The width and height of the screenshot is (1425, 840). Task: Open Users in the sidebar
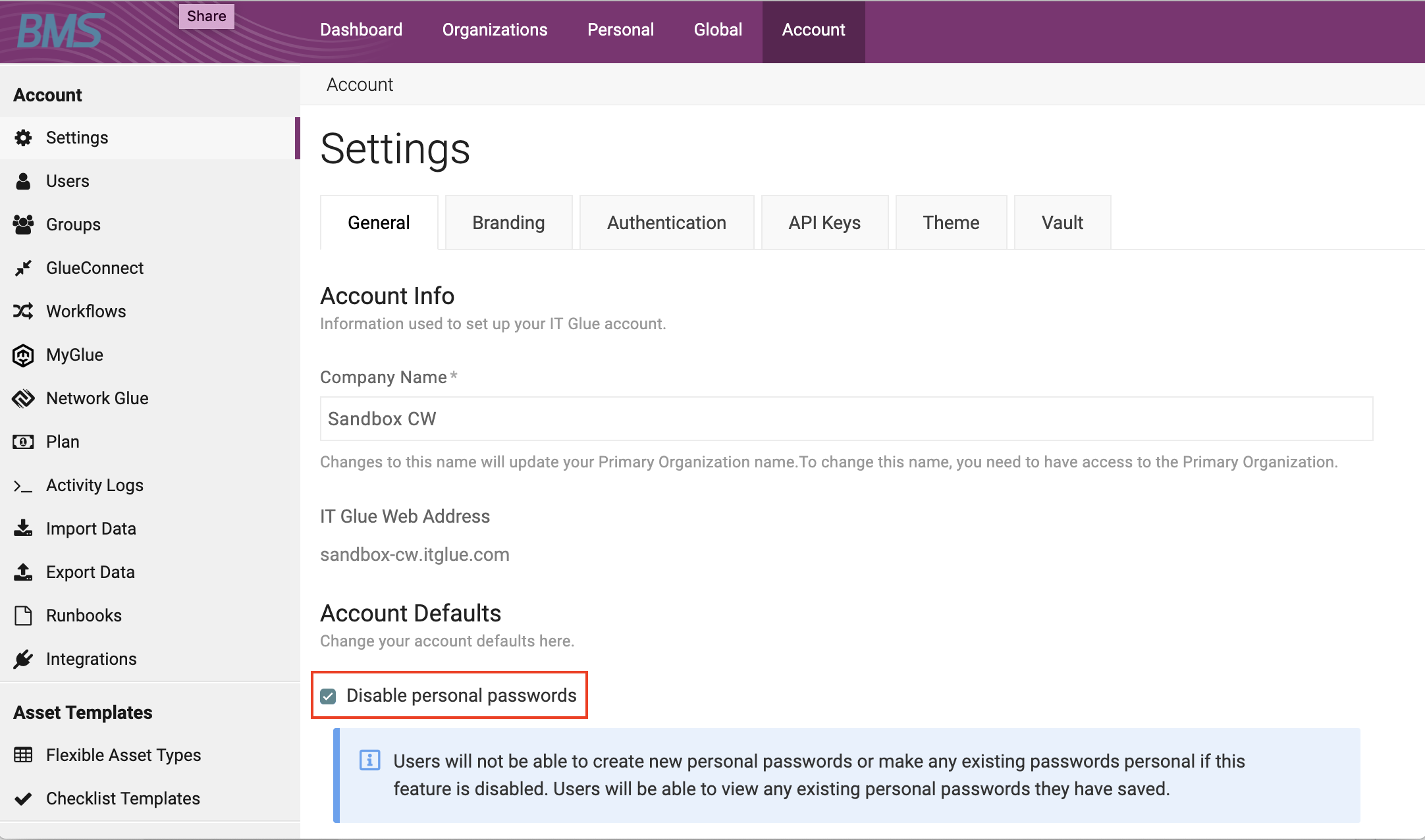pyautogui.click(x=150, y=181)
